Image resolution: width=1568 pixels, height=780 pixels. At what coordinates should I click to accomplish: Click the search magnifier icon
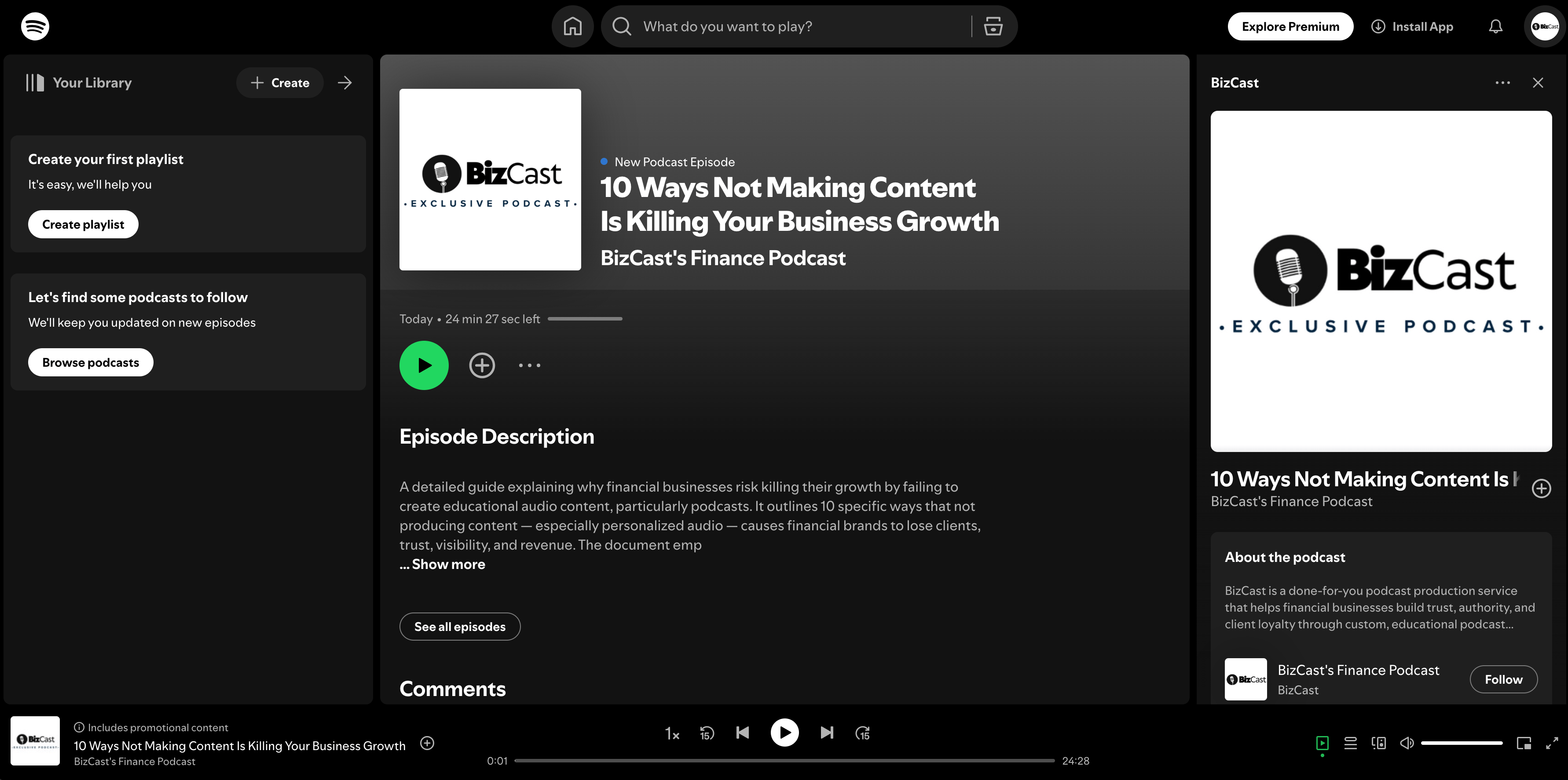pyautogui.click(x=622, y=26)
